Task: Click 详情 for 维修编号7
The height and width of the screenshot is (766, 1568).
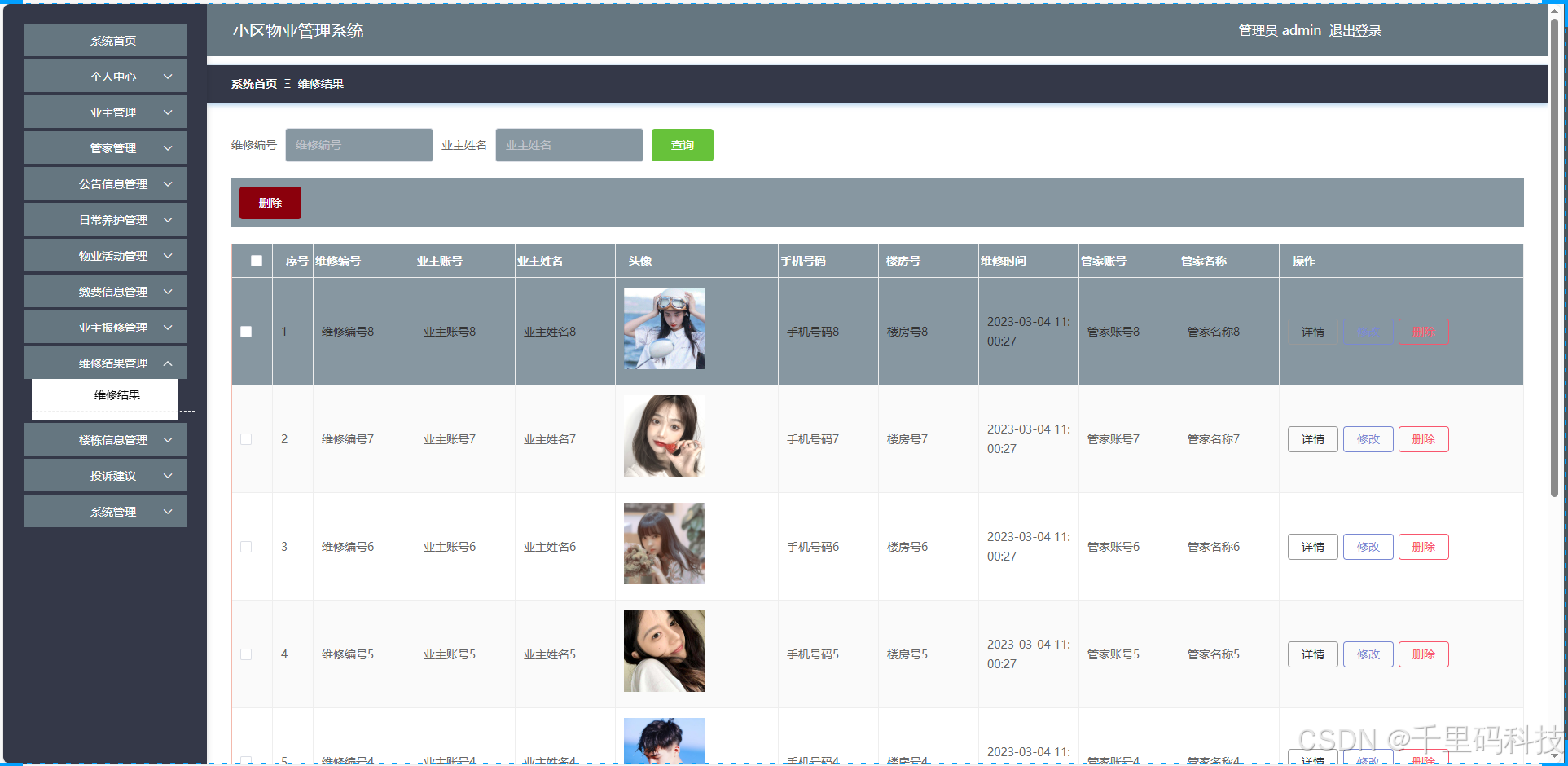Action: tap(1313, 439)
